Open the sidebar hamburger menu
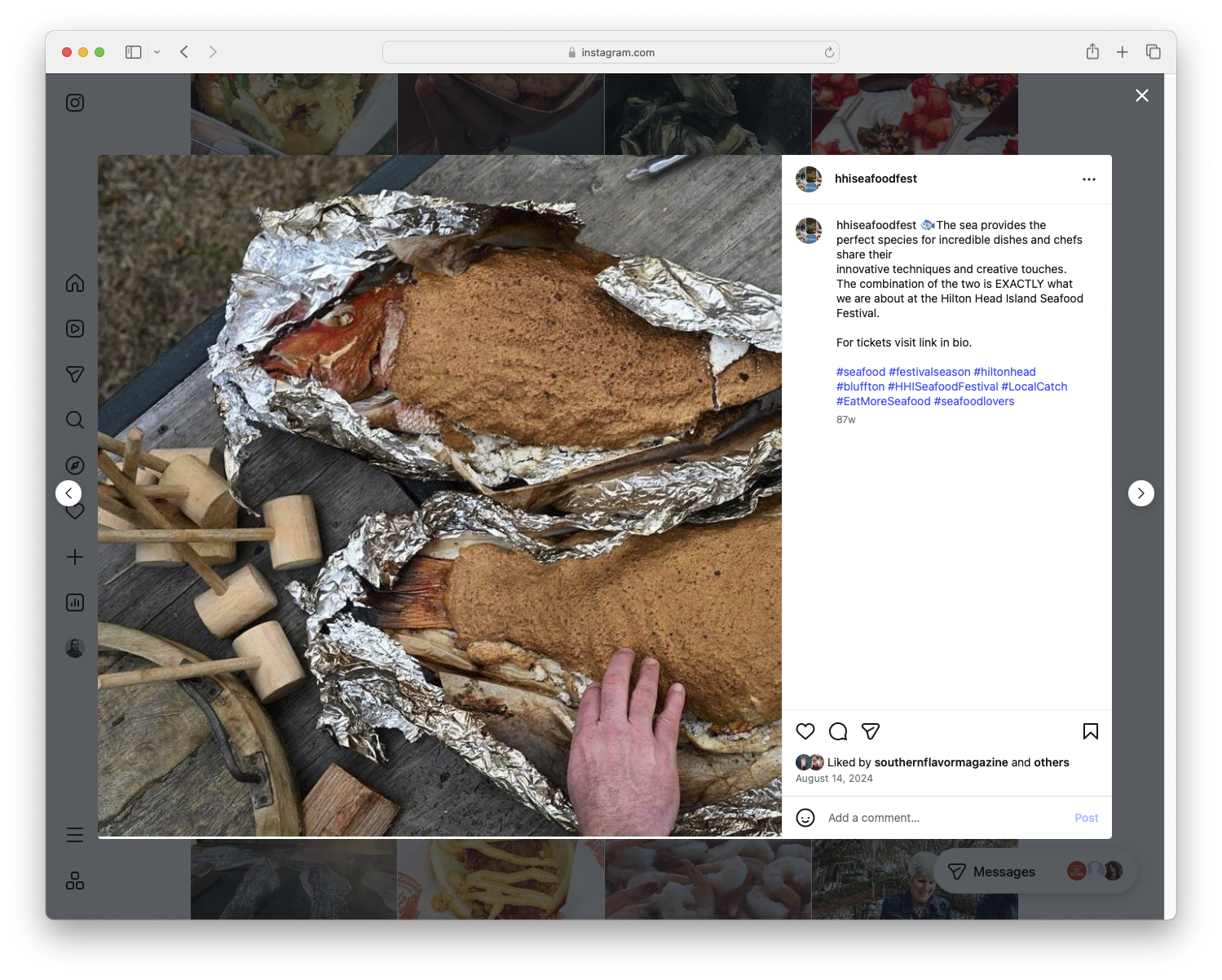The image size is (1222, 980). [x=74, y=835]
